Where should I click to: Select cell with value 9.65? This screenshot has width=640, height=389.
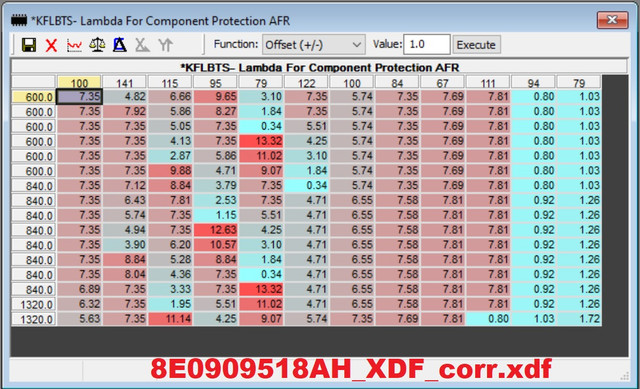pos(215,97)
